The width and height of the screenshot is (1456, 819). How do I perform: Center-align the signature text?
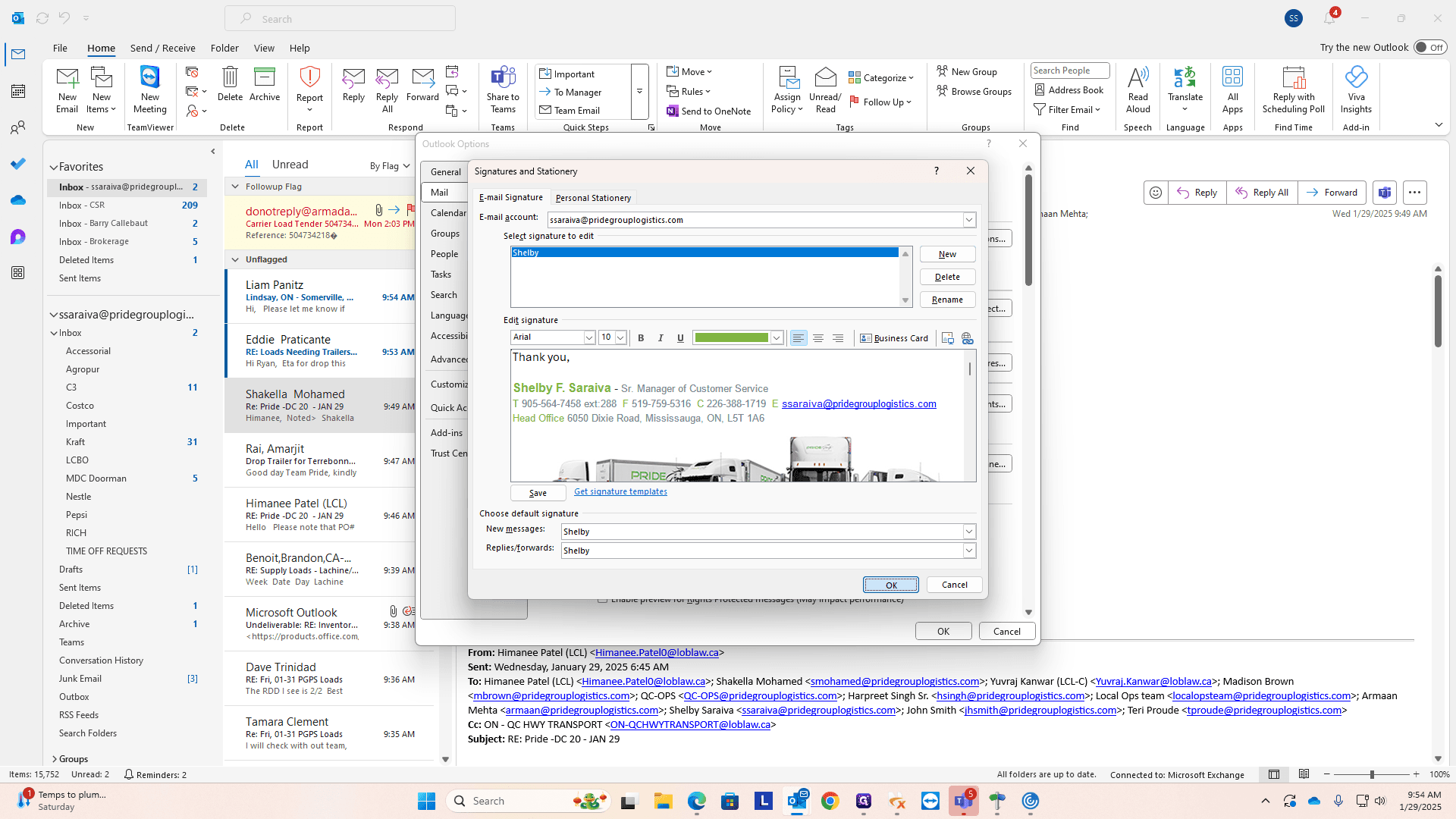(x=818, y=338)
